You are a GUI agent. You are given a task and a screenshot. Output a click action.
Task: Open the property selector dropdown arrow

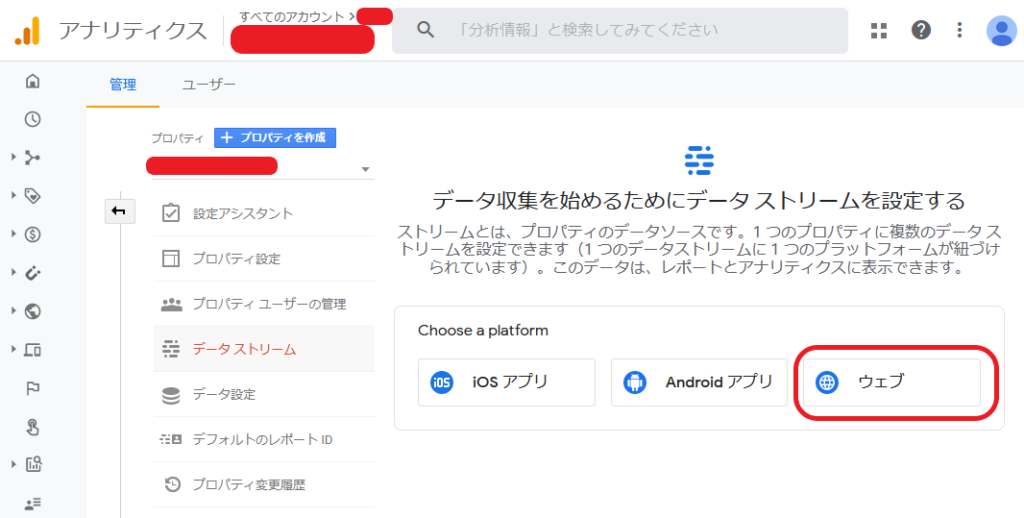[365, 170]
